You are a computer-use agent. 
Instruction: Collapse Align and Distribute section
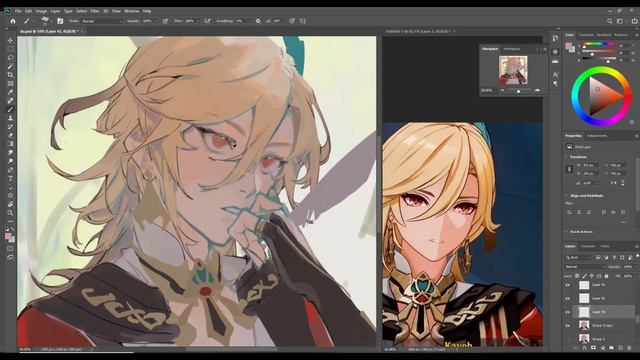(x=567, y=196)
